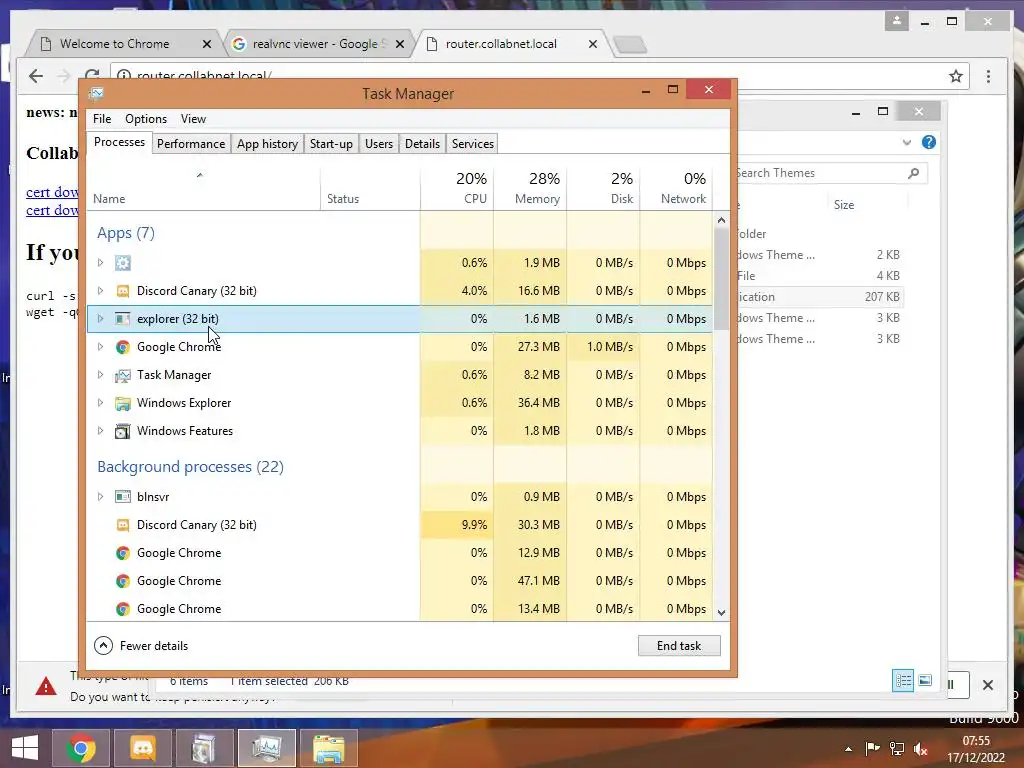Screen dimensions: 1024x768
Task: Click the Google Chrome icon under Apps
Action: tap(123, 347)
